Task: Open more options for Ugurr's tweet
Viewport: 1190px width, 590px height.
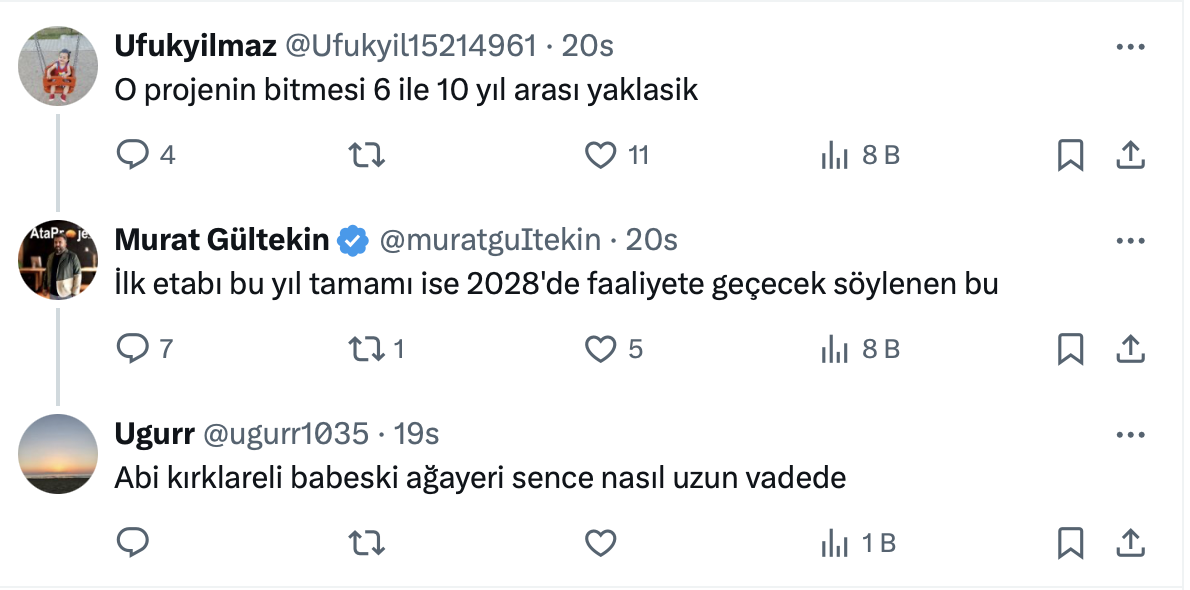Action: pos(1129,435)
